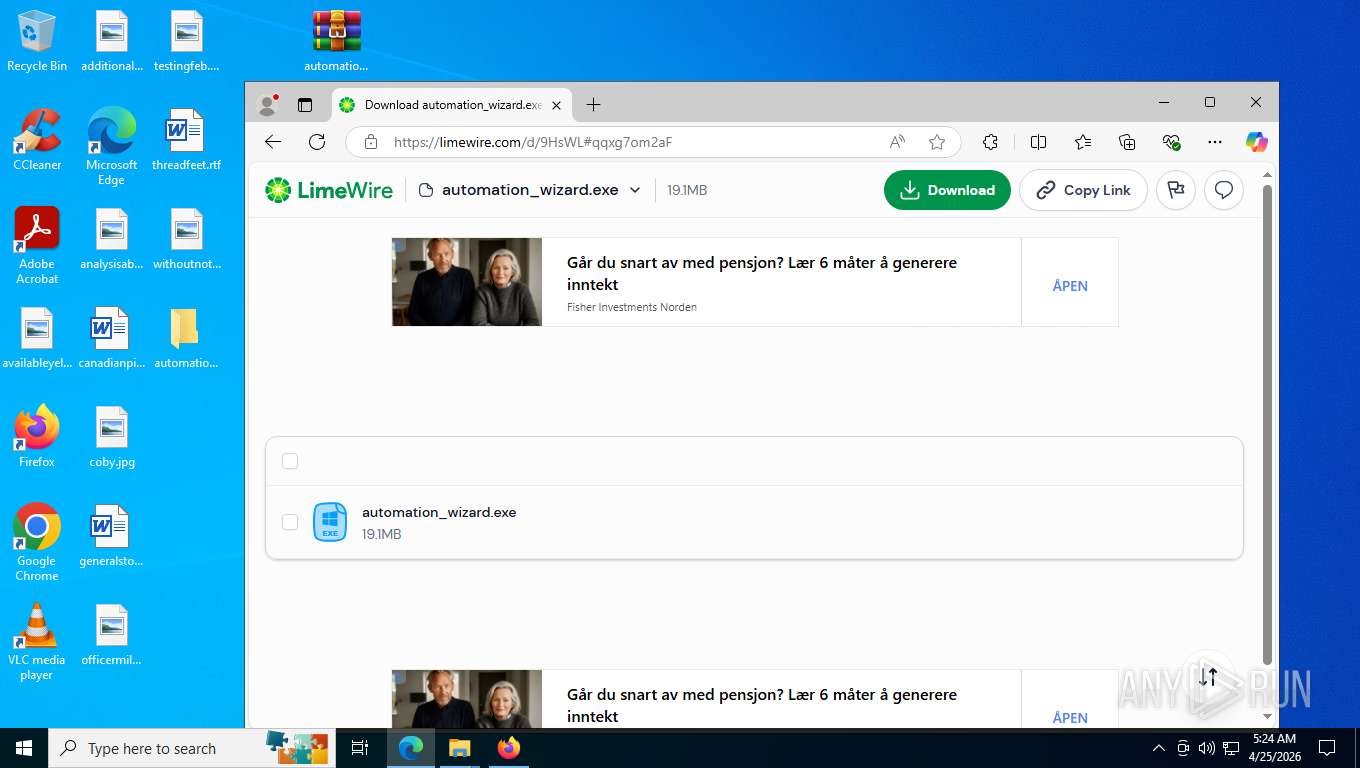
Task: Open the Recycle Bin on the desktop
Action: [x=37, y=42]
